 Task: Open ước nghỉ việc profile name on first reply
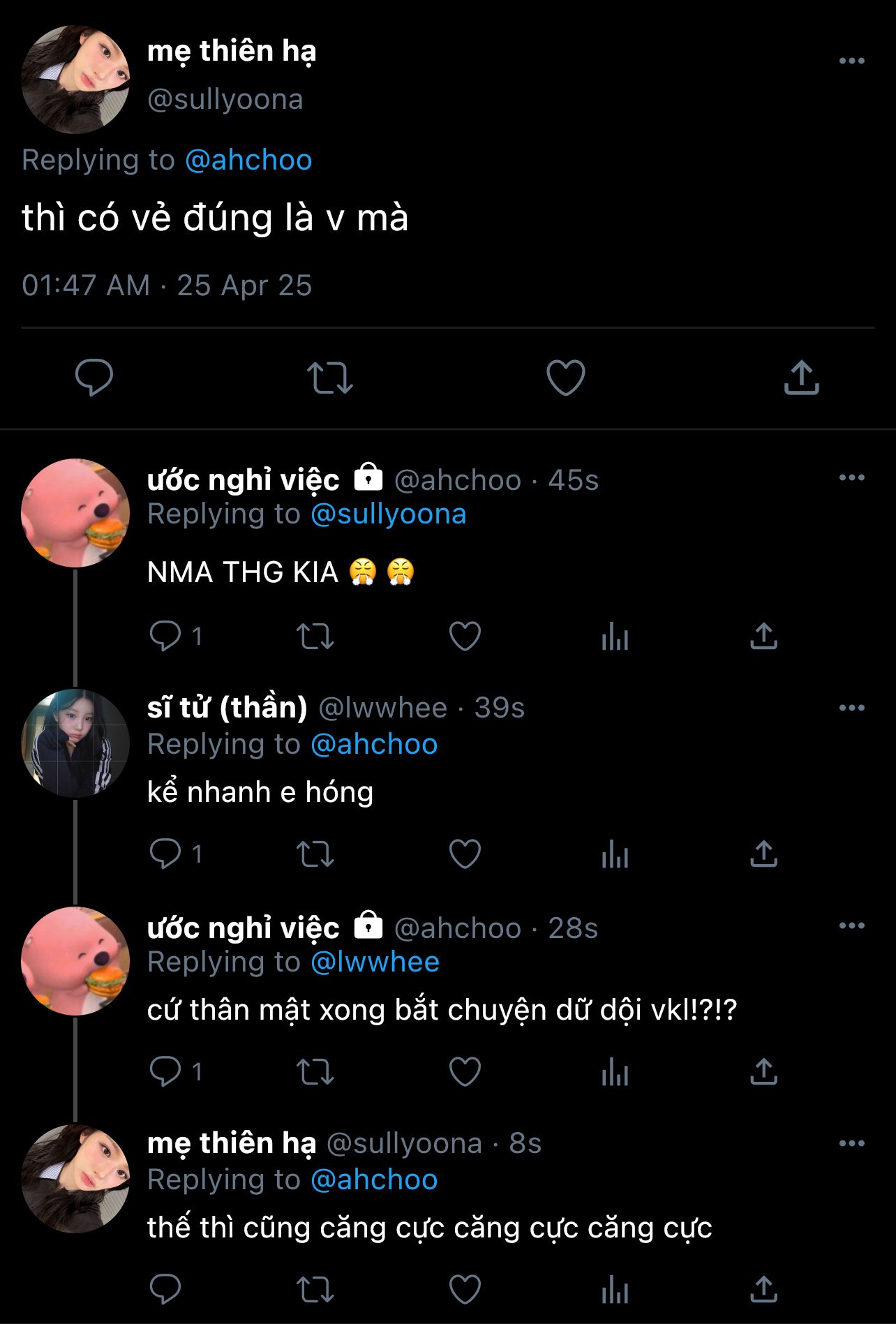[243, 480]
